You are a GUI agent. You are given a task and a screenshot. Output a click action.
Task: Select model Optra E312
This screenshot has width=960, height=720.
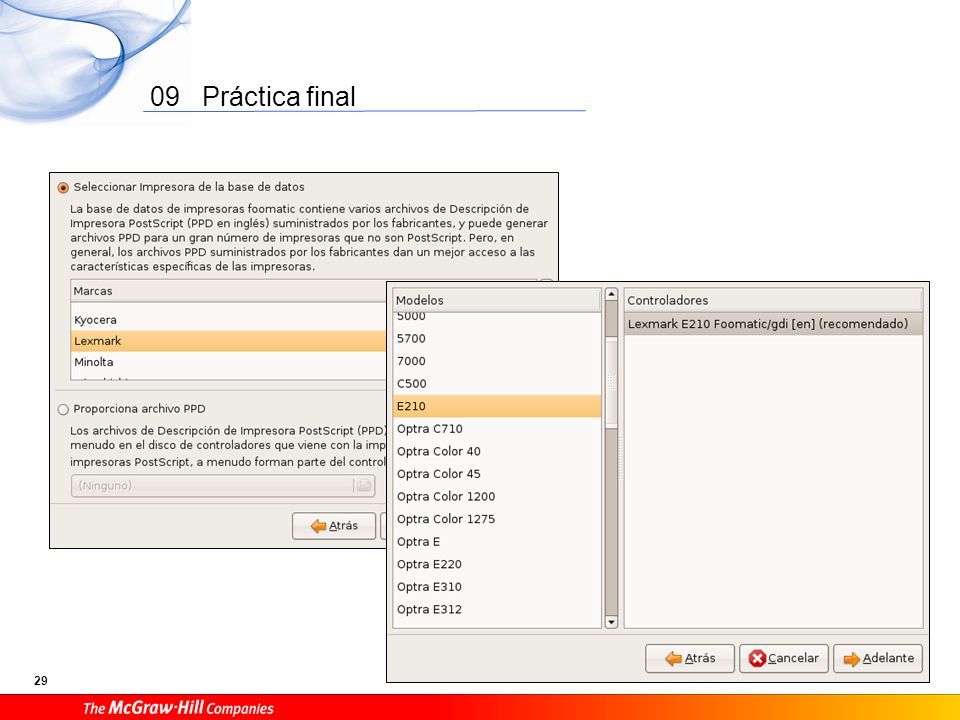click(497, 609)
